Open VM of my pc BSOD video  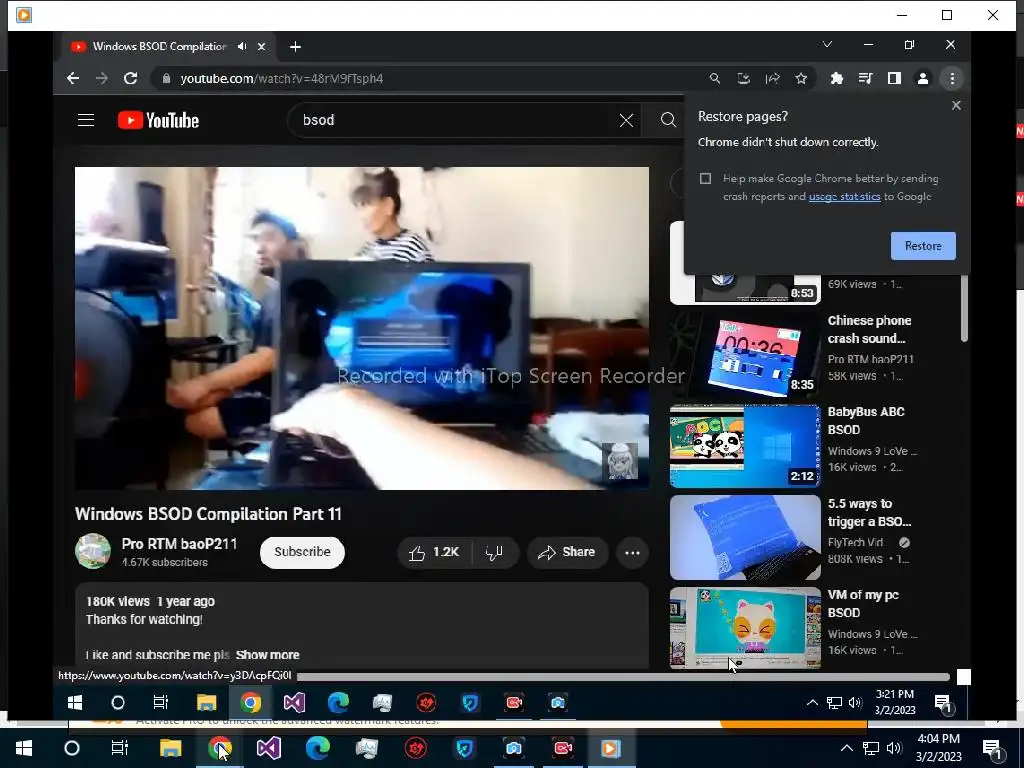click(745, 628)
